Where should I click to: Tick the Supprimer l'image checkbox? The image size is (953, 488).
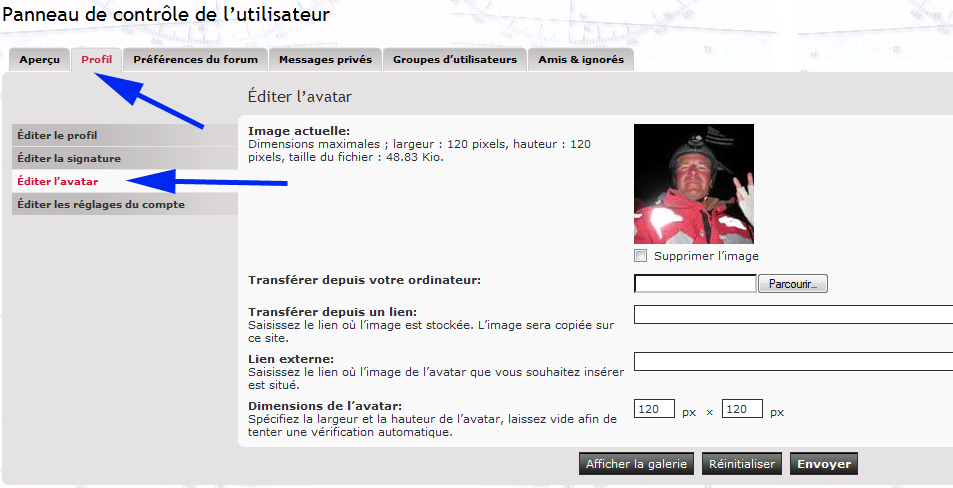pyautogui.click(x=641, y=256)
